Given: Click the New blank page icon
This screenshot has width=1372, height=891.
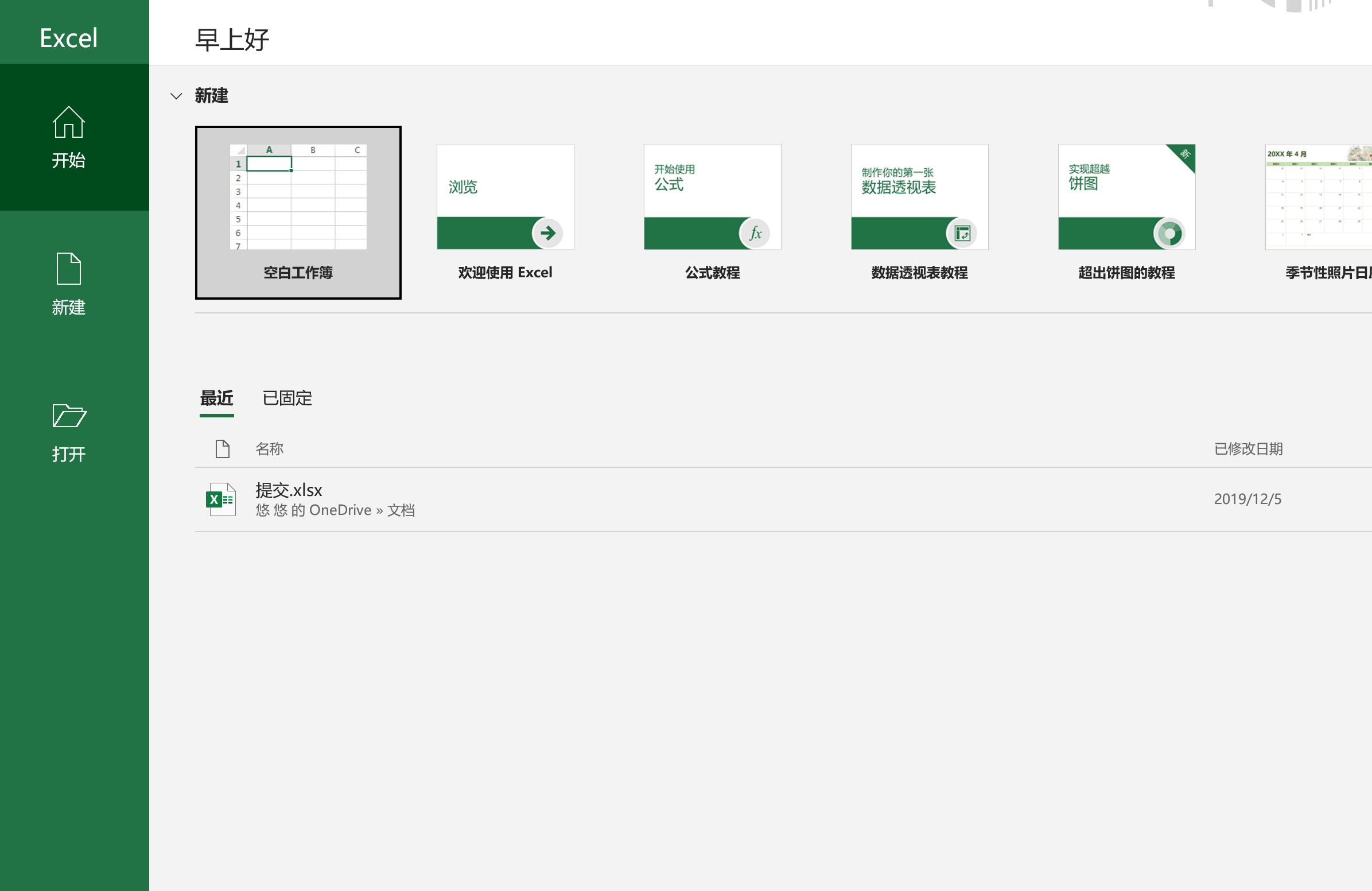Looking at the screenshot, I should (69, 268).
